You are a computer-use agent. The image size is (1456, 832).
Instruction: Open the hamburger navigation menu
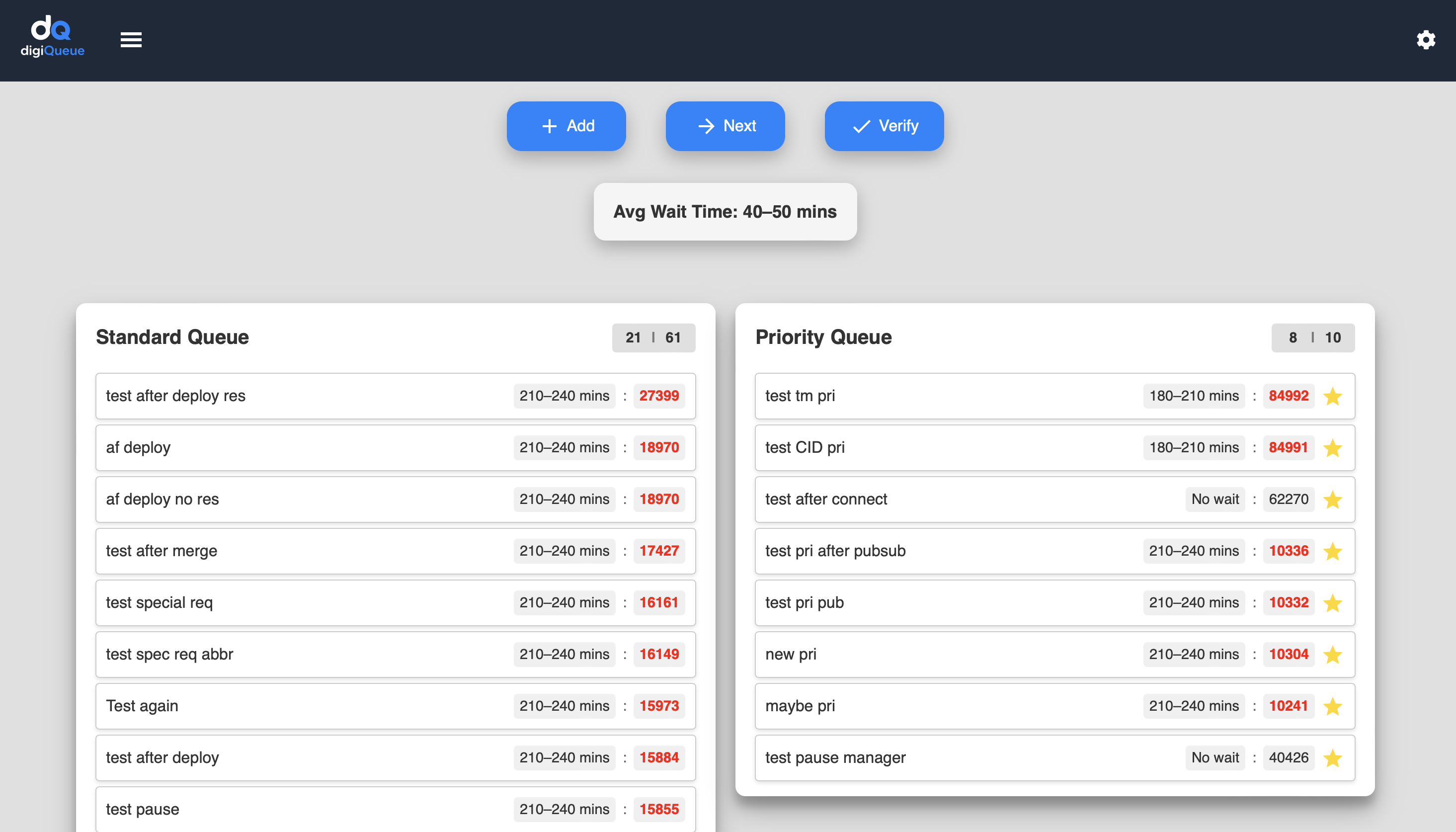click(x=131, y=39)
